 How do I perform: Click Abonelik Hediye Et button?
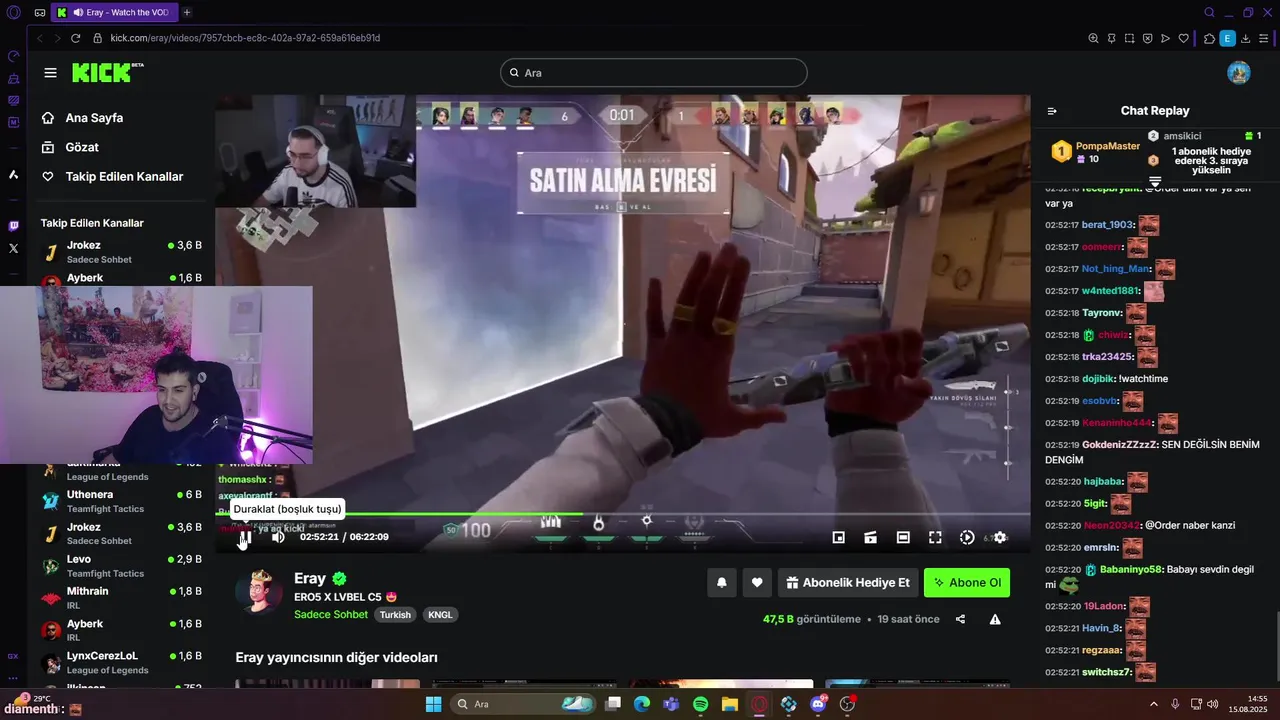point(847,583)
